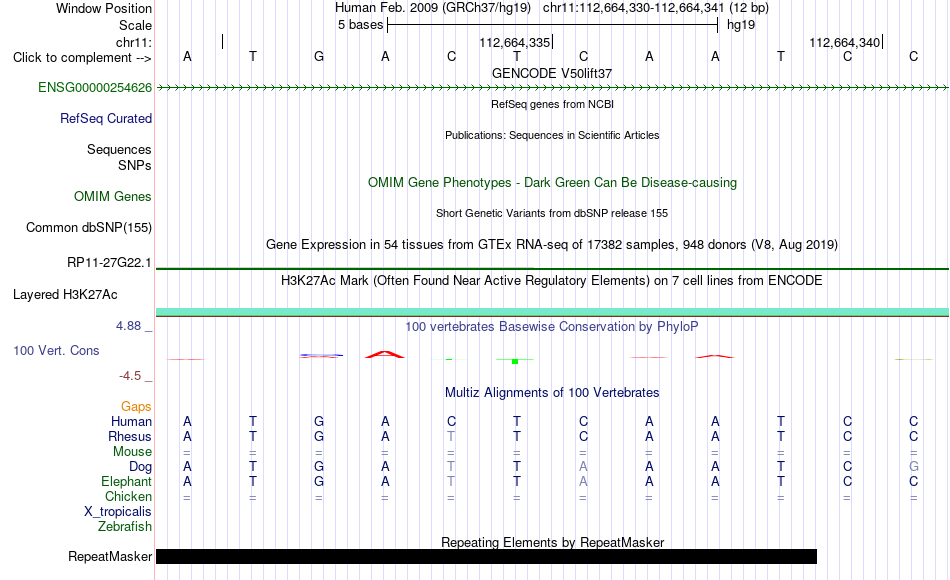Select the Zebrafish species label
The height and width of the screenshot is (580, 950).
pos(125,526)
